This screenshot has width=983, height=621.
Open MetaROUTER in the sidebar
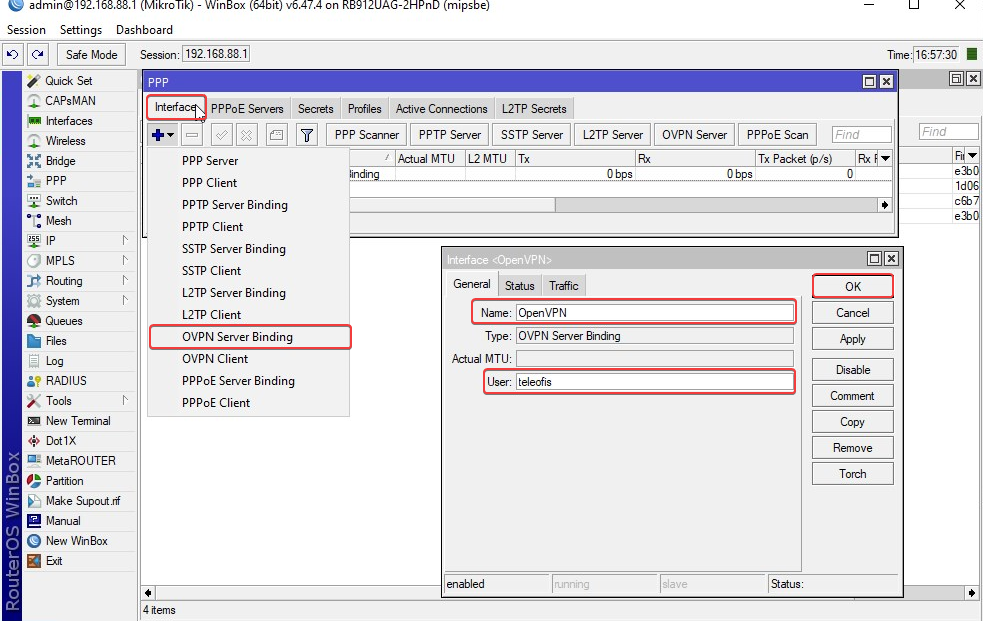[80, 461]
